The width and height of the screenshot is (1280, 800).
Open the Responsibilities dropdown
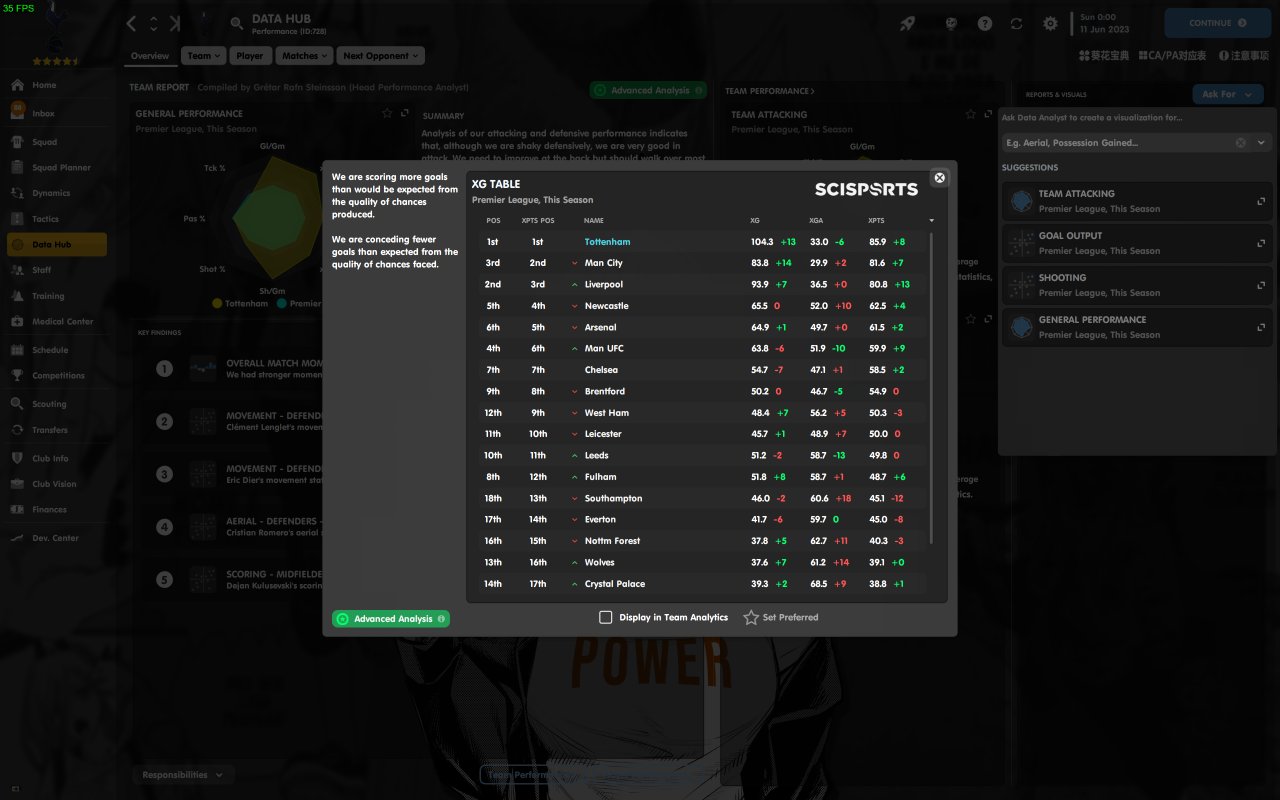click(183, 775)
